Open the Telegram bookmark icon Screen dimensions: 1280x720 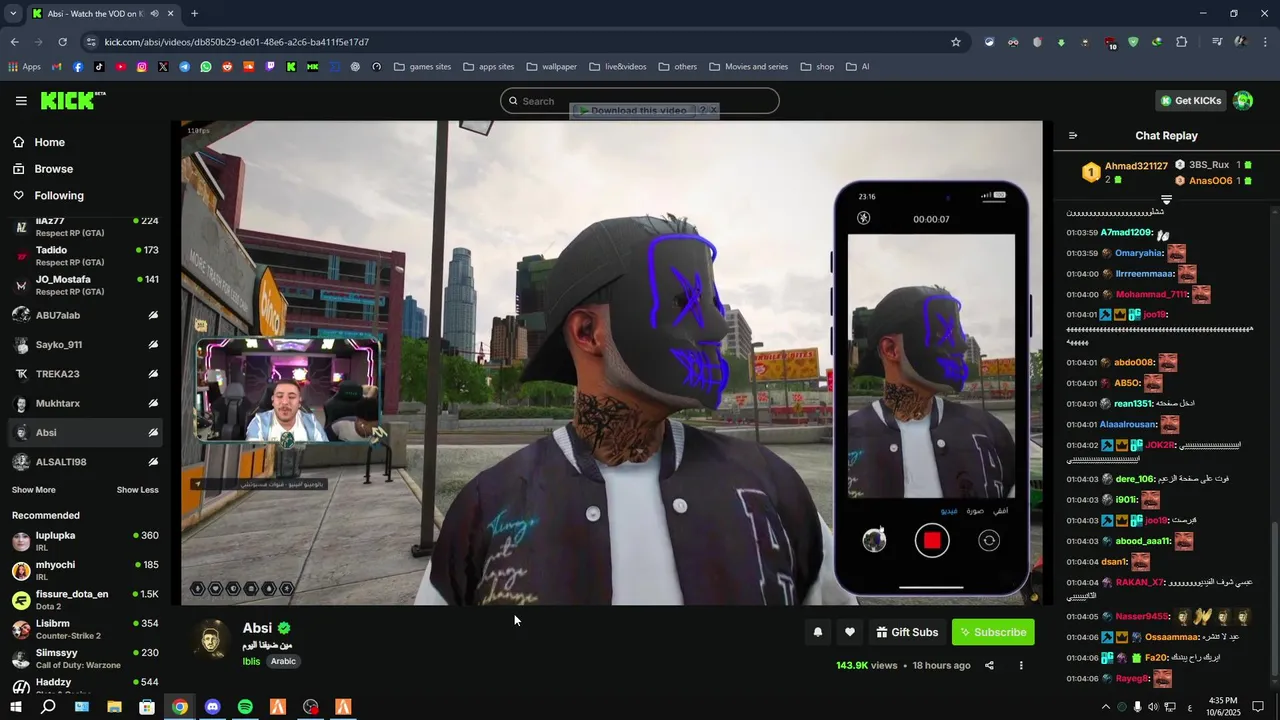[185, 67]
